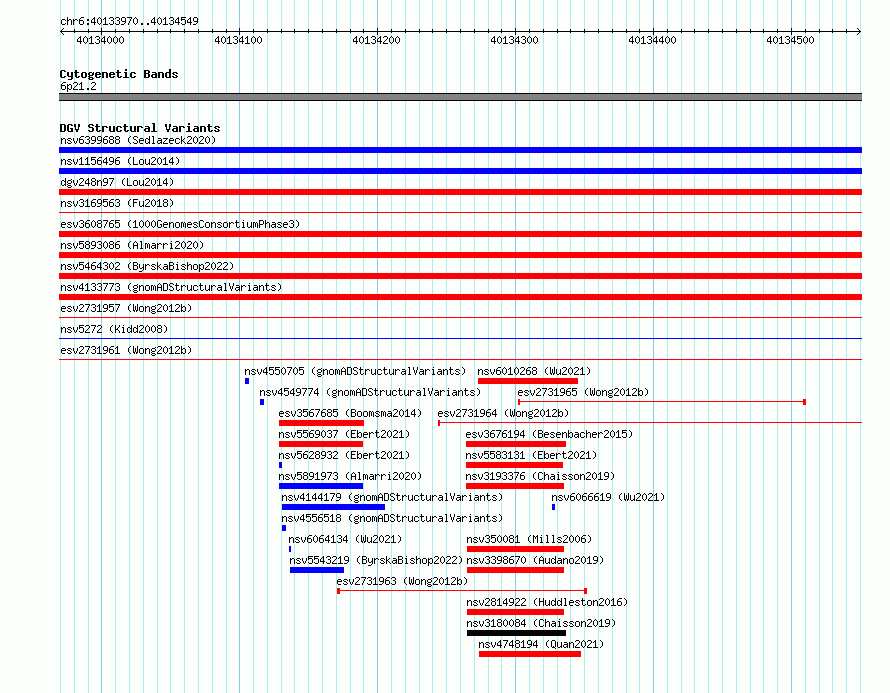Click esv2731965 (Wong2012b) label
The height and width of the screenshot is (693, 890).
coord(583,392)
